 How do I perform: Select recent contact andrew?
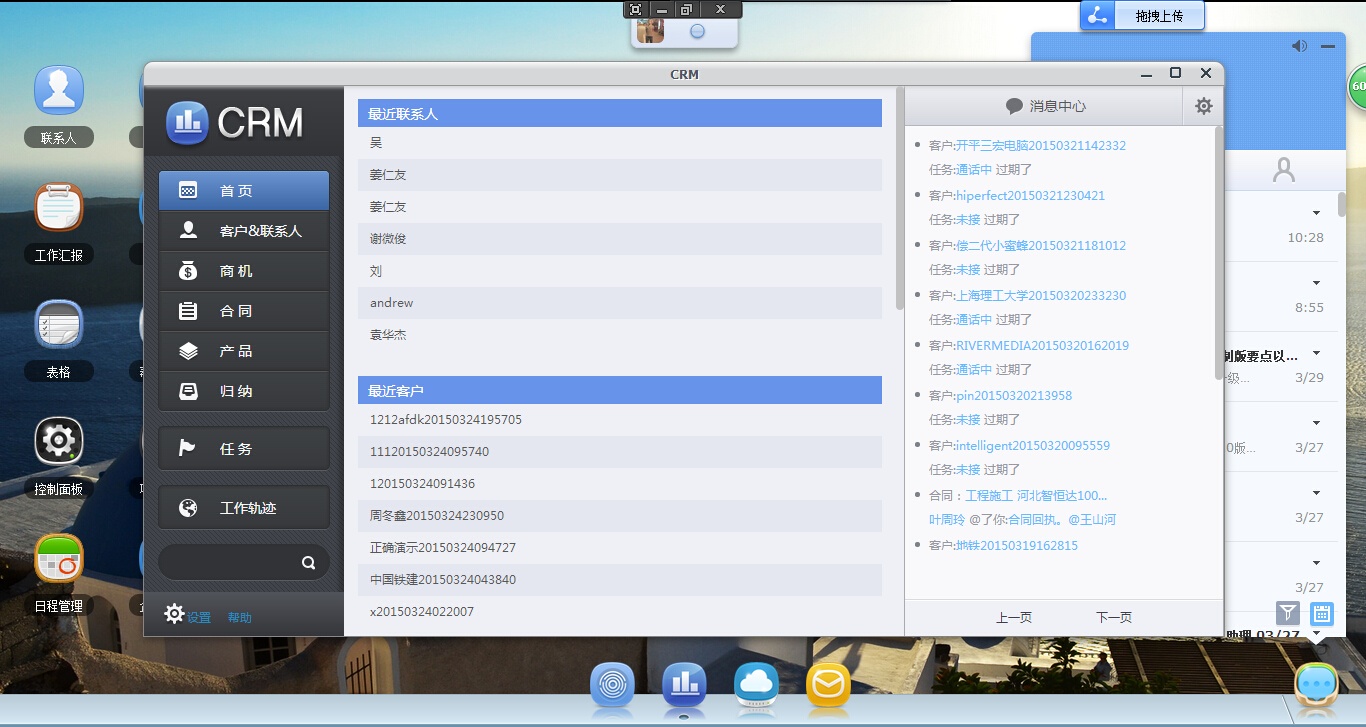pyautogui.click(x=620, y=303)
